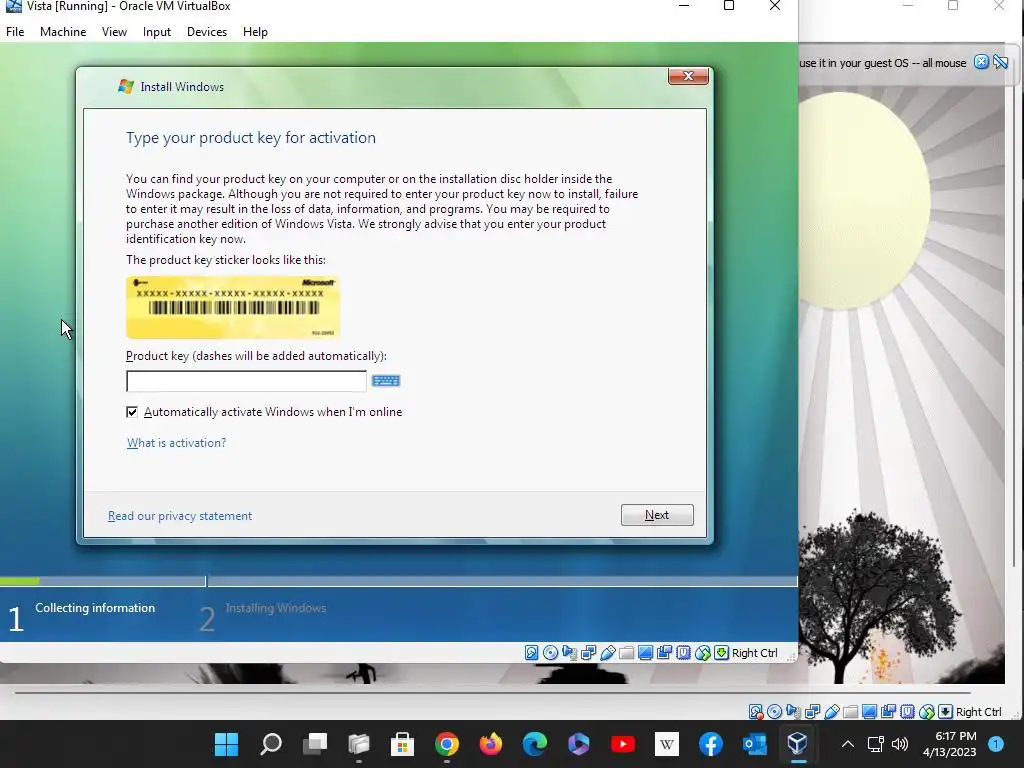Click into the Product key input field
This screenshot has width=1024, height=768.
246,381
